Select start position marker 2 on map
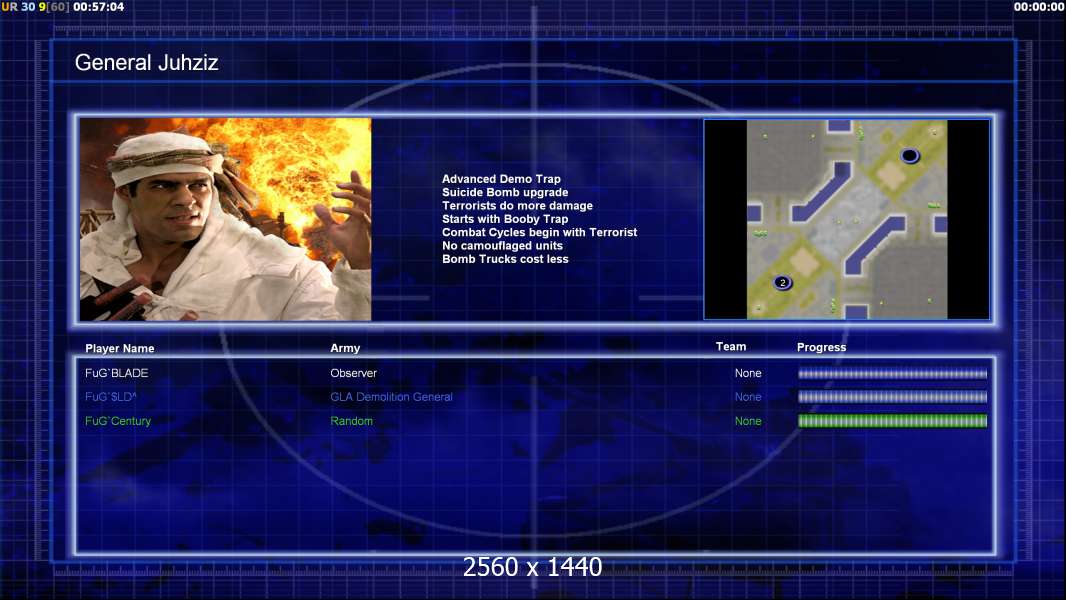The width and height of the screenshot is (1066, 600). pyautogui.click(x=783, y=283)
